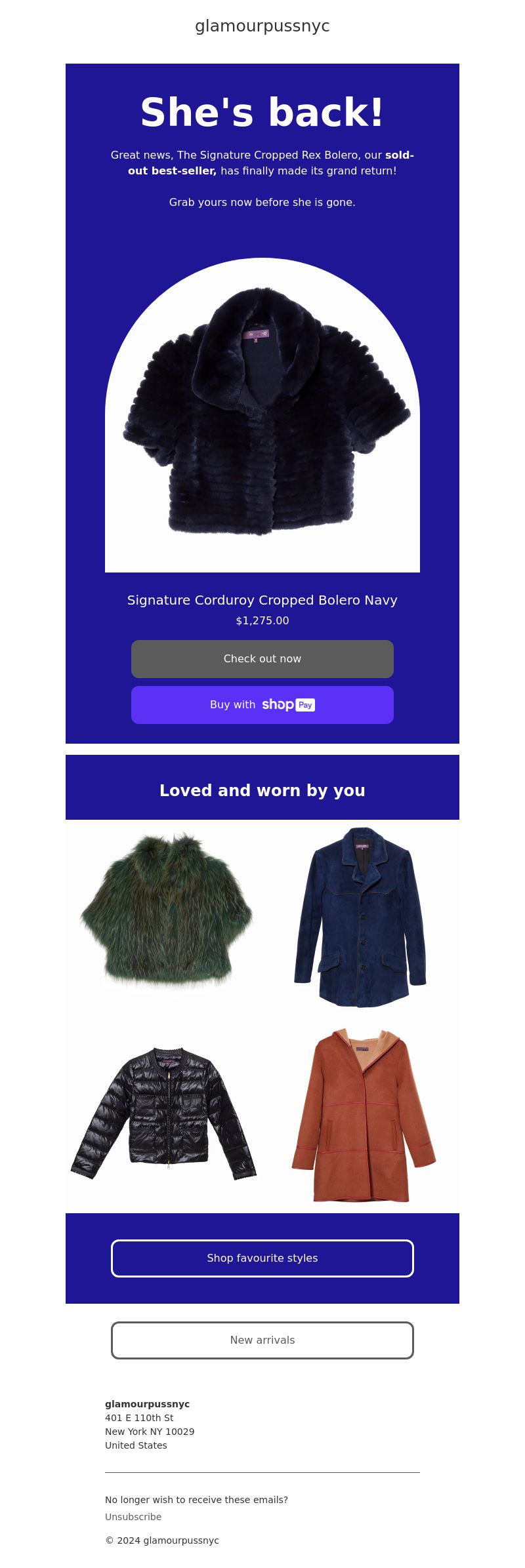Click the © 2024 glamourpussnyc copyright text
This screenshot has height=1568, width=525.
(x=162, y=1540)
